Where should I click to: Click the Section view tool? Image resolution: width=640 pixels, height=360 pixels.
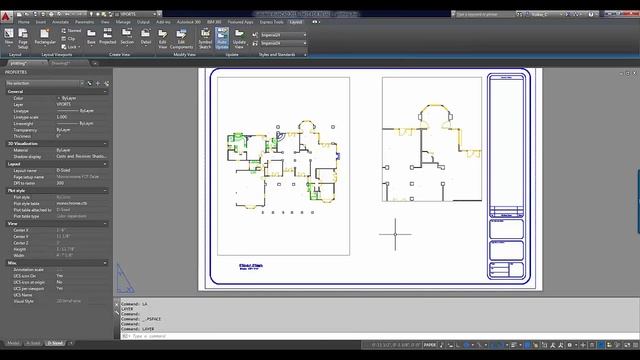click(x=127, y=36)
